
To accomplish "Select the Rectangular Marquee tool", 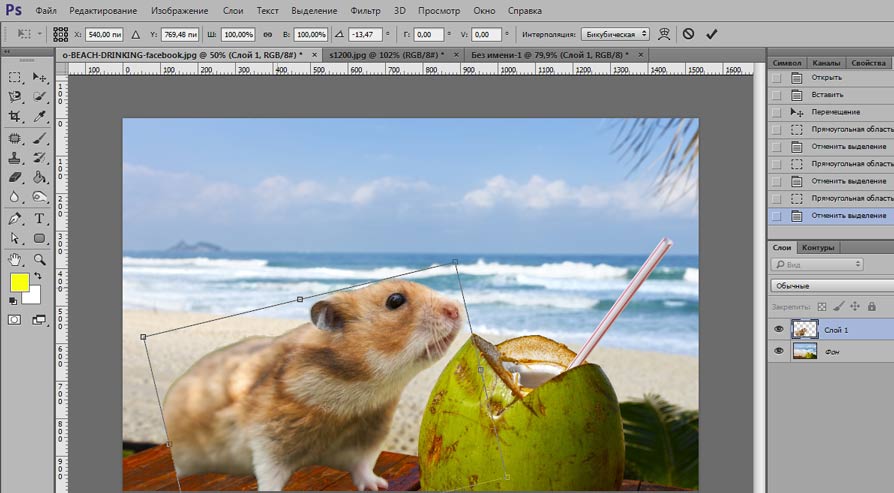I will [15, 77].
